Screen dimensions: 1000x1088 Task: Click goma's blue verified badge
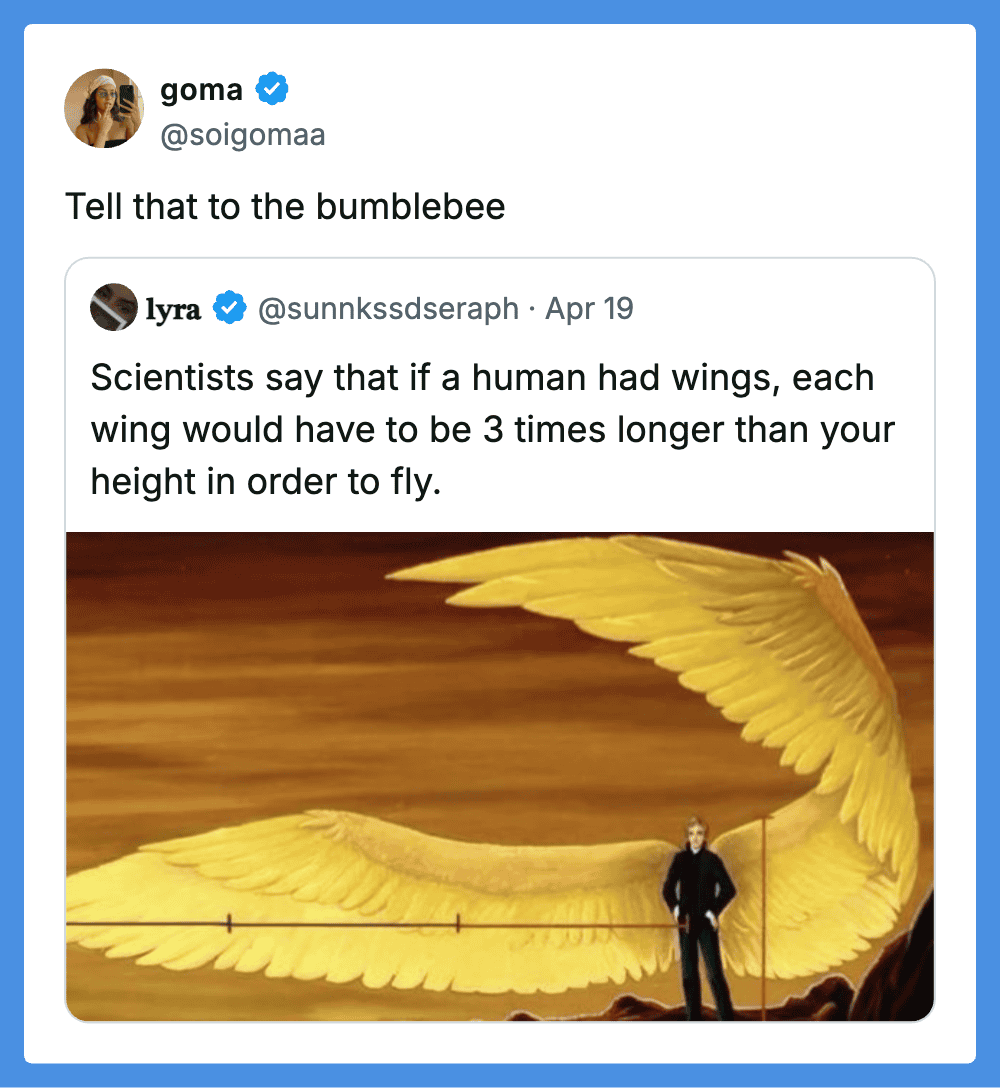272,90
